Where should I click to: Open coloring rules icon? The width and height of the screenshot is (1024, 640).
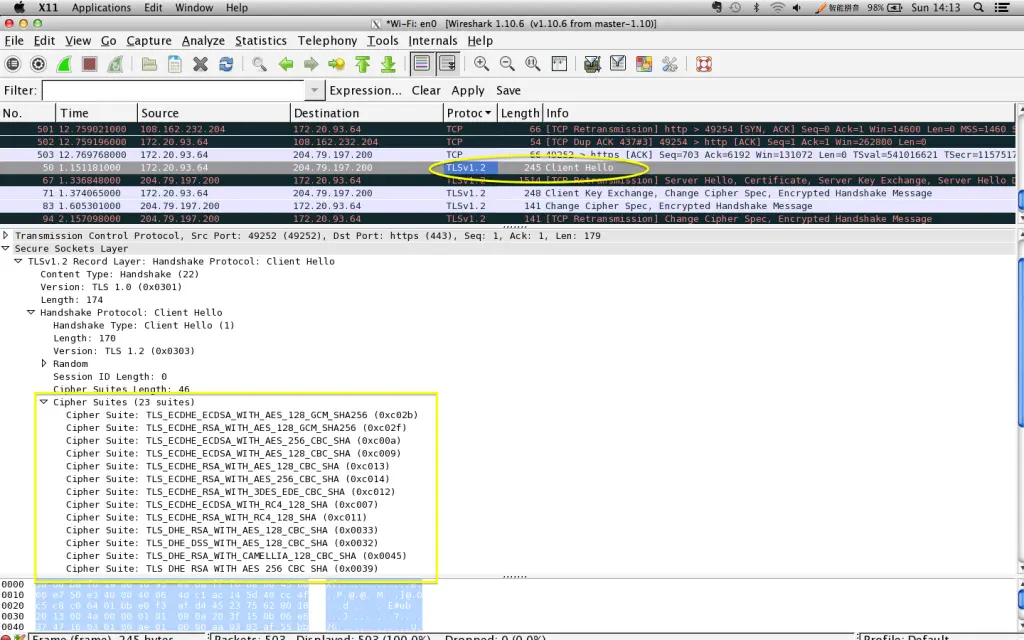pos(643,64)
